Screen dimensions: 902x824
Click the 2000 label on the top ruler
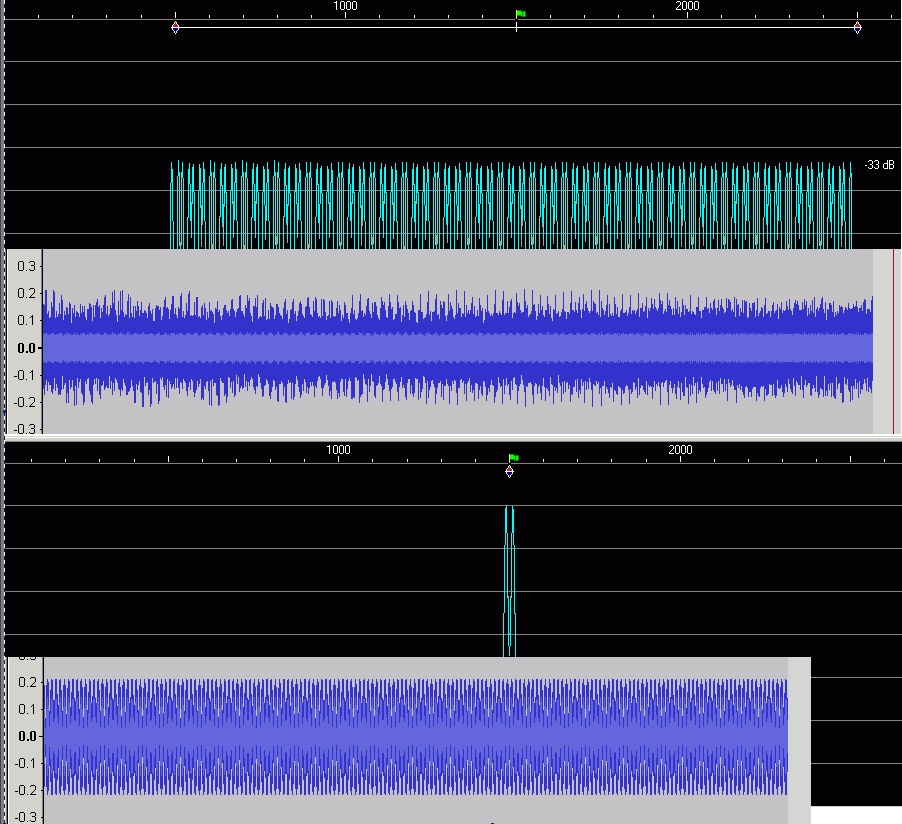click(x=687, y=6)
